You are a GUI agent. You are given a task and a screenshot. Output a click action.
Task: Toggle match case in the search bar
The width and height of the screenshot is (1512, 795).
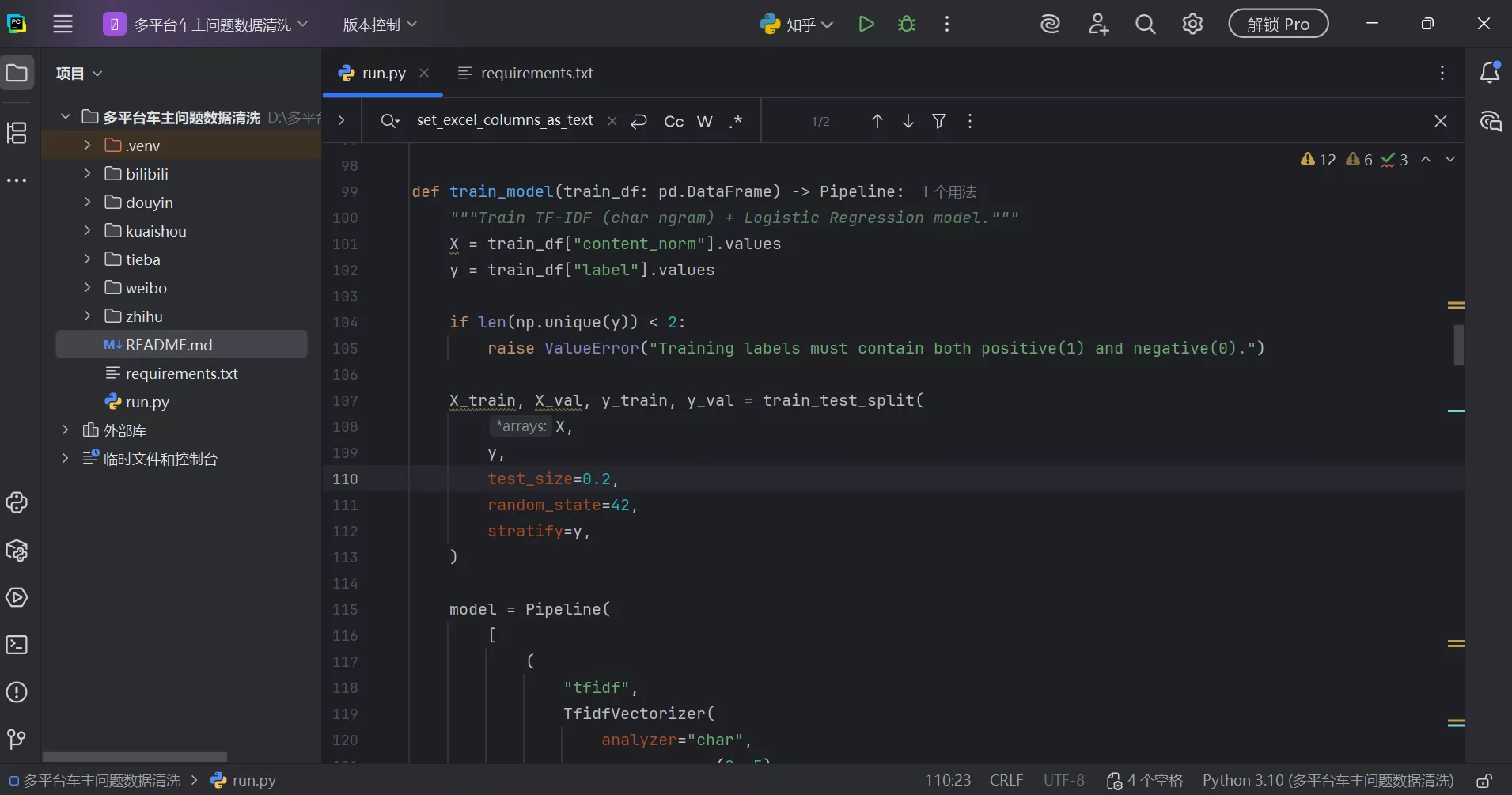[x=673, y=121]
